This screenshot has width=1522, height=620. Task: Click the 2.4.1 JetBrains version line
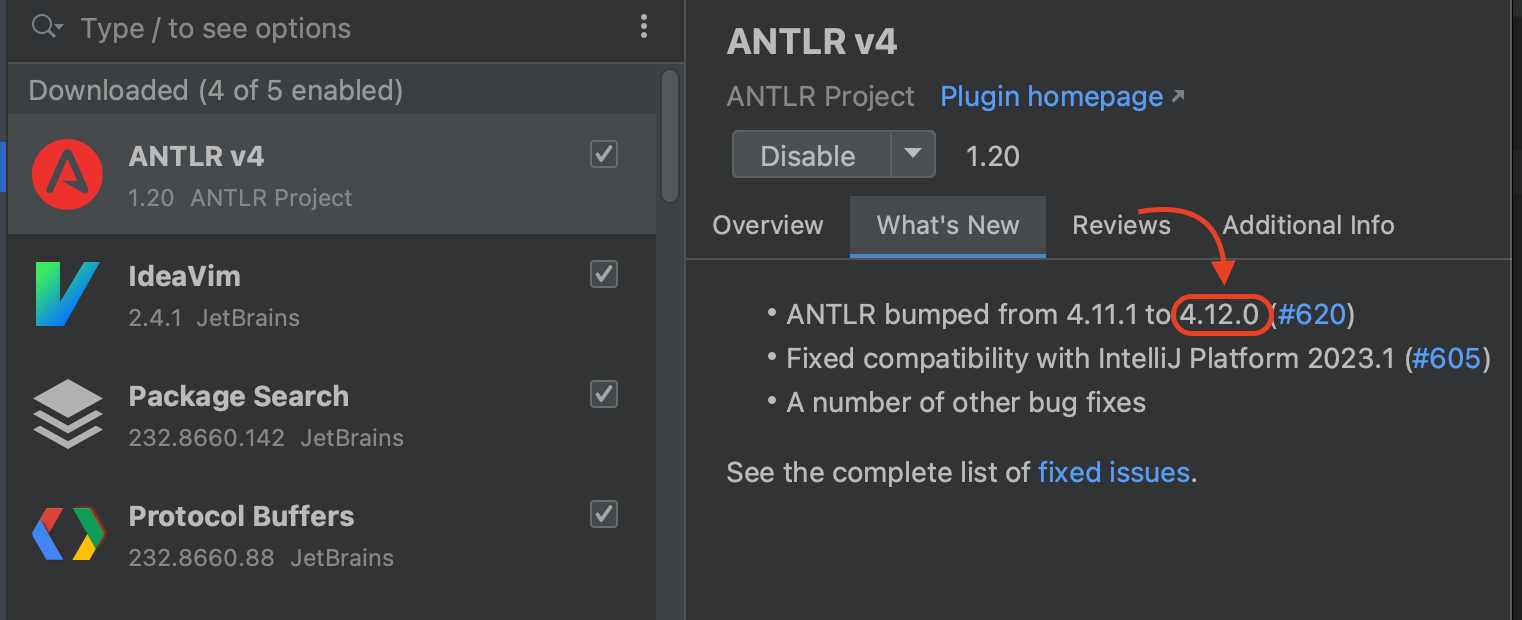(214, 318)
